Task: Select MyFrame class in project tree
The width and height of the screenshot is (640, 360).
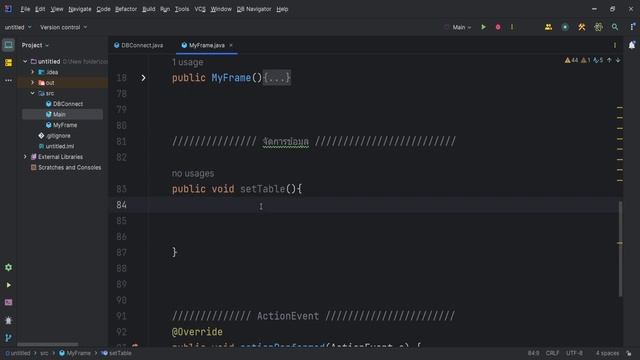Action: [61, 125]
